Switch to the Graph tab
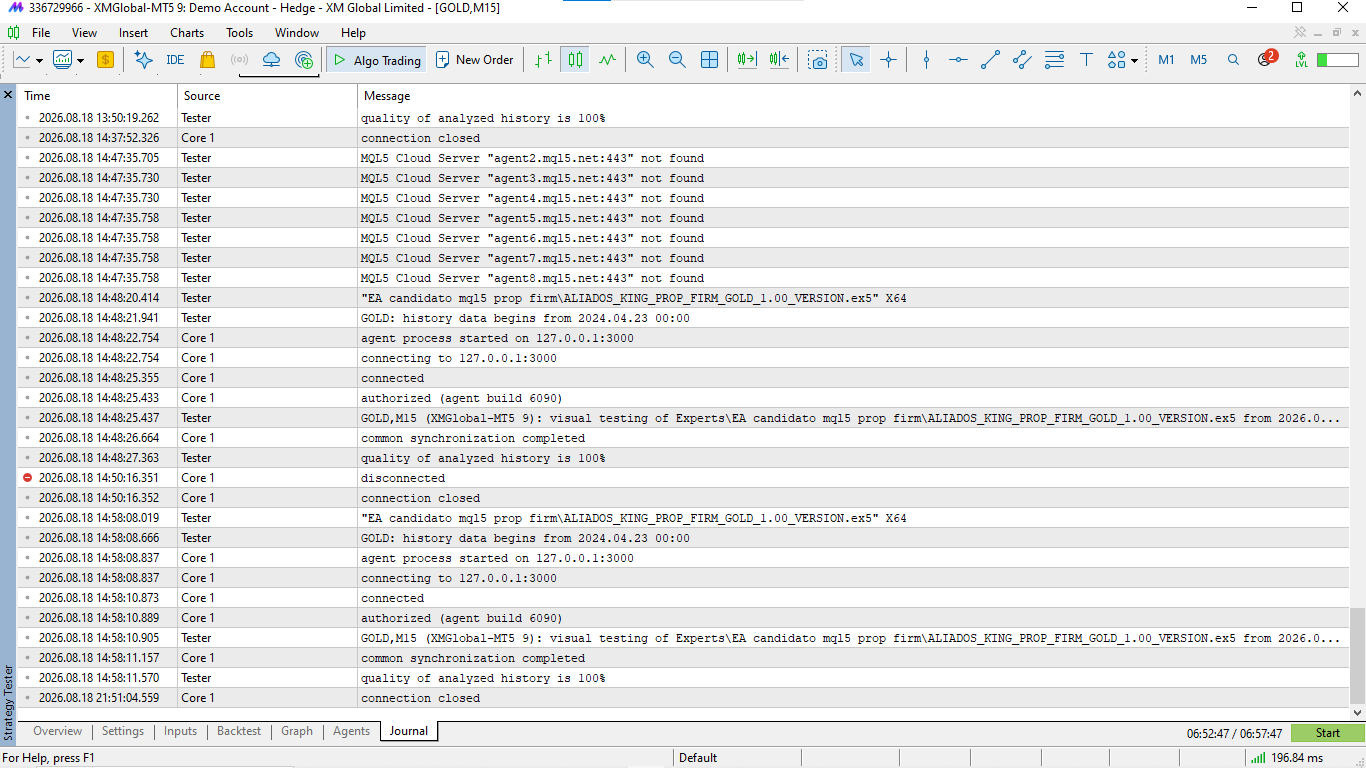Image resolution: width=1366 pixels, height=768 pixels. click(297, 731)
